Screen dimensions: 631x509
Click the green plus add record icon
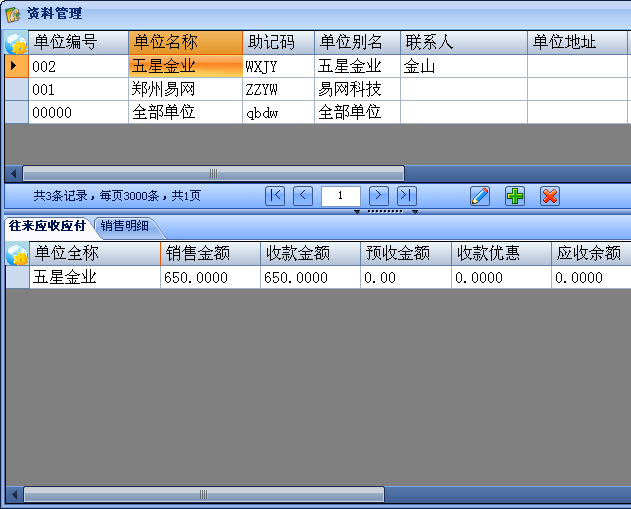[515, 196]
